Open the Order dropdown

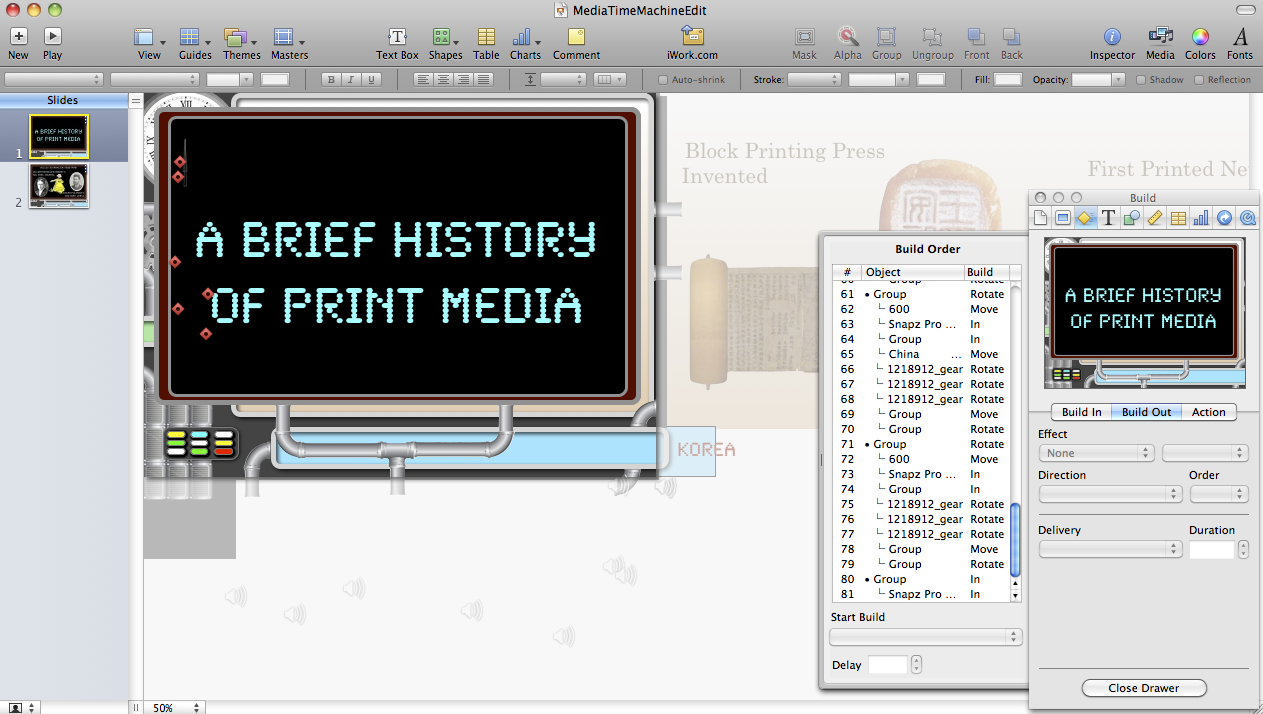[1218, 494]
